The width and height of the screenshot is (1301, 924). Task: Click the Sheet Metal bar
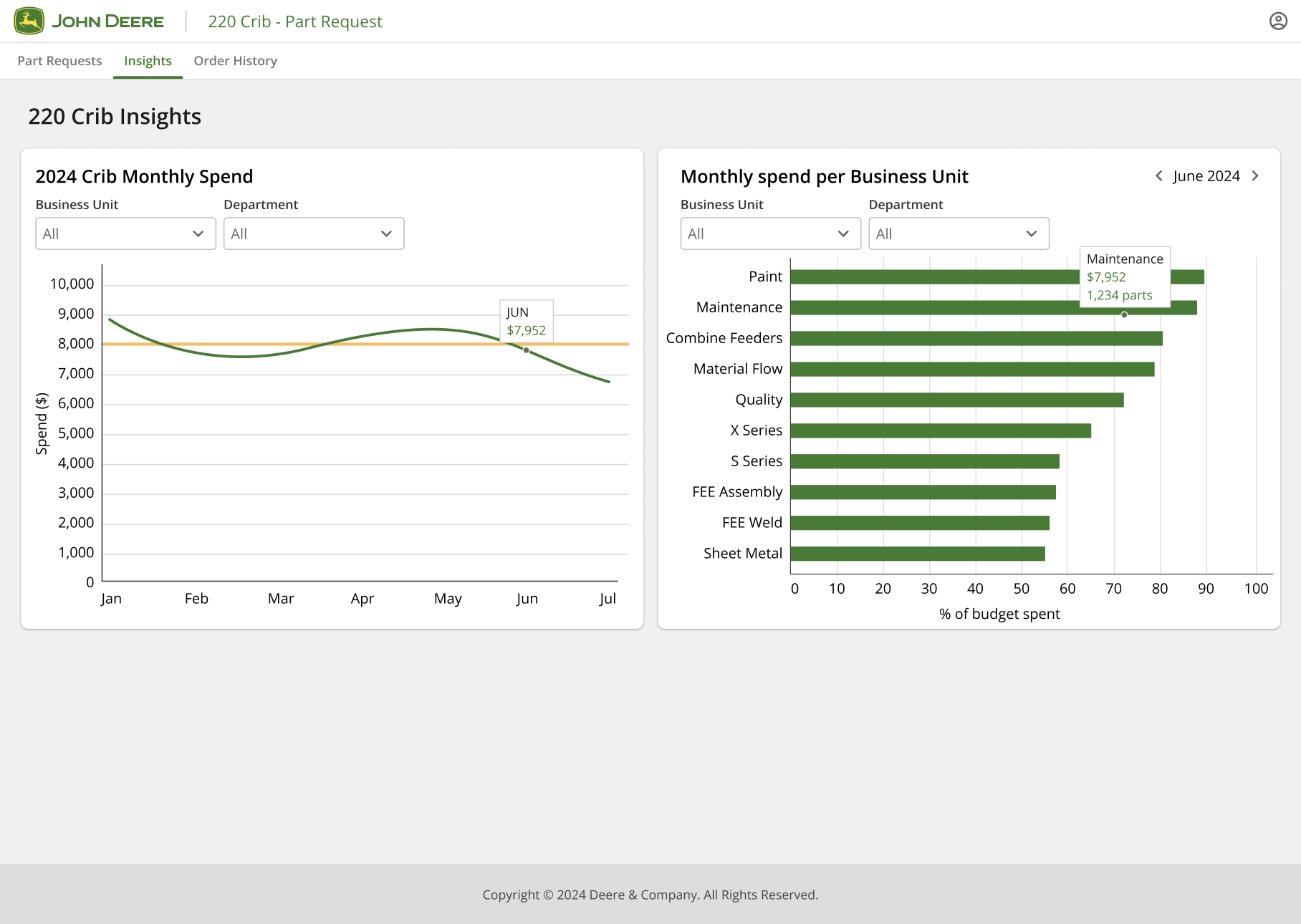918,554
